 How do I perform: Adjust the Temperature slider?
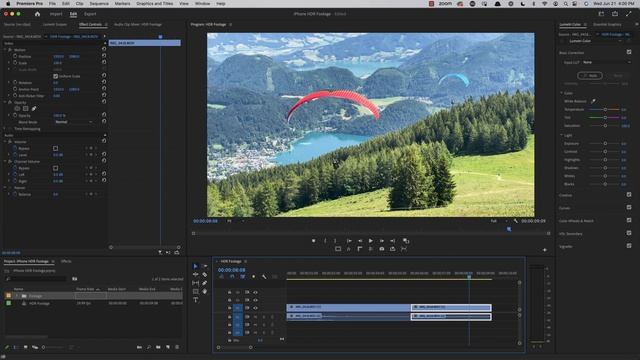point(605,109)
